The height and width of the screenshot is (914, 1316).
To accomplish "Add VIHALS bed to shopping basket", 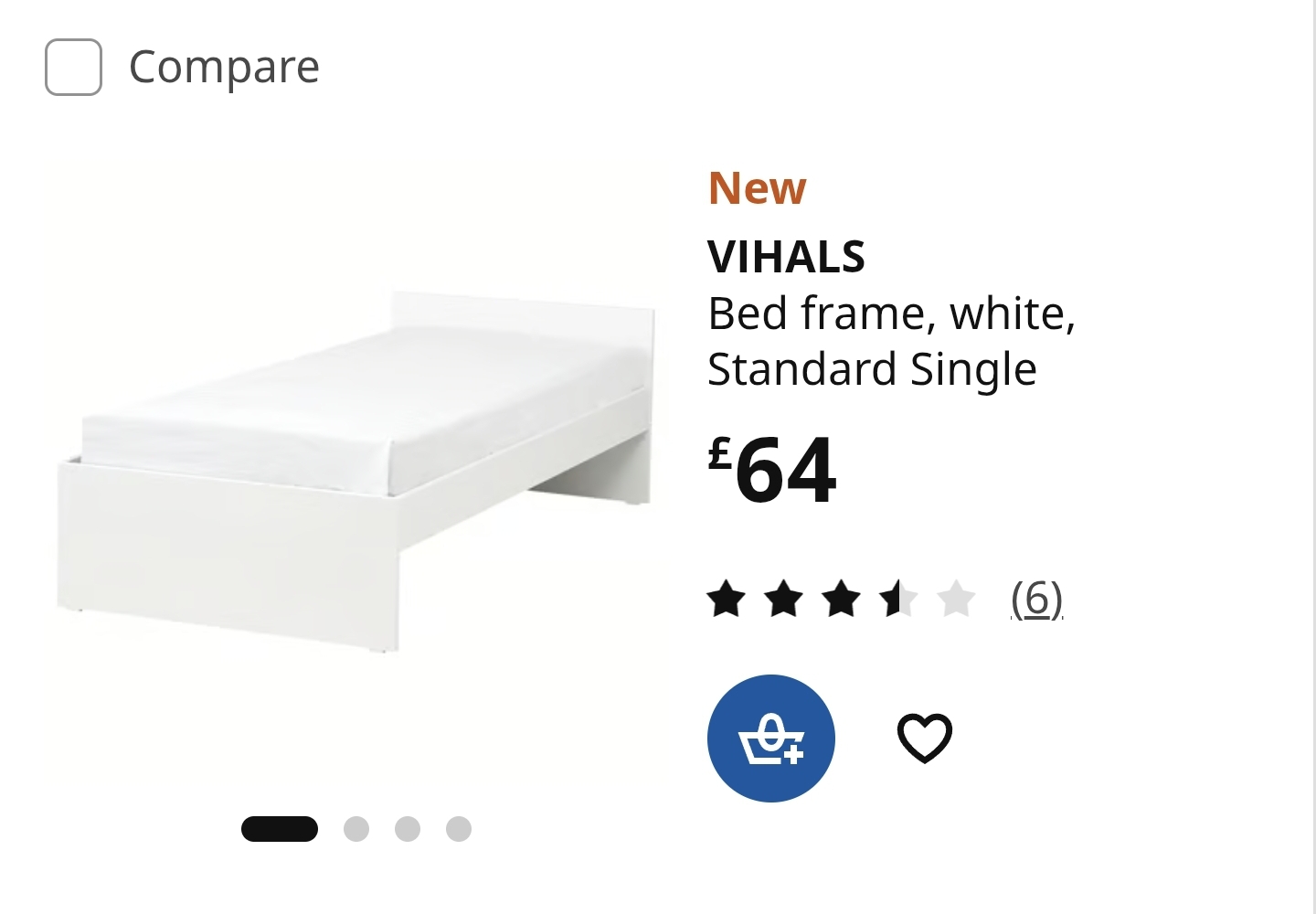I will 771,739.
